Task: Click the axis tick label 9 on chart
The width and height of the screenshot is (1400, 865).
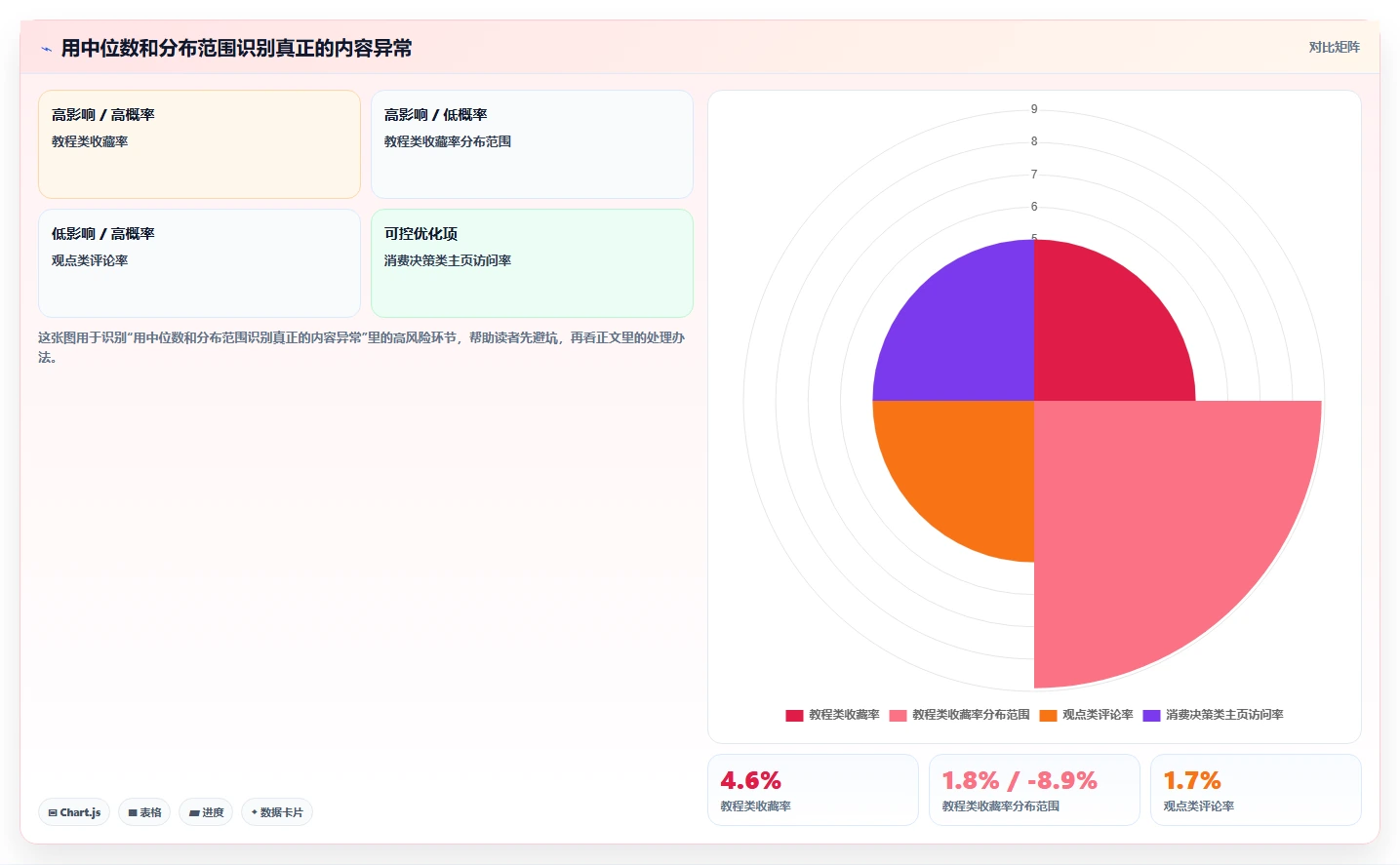Action: 1034,109
